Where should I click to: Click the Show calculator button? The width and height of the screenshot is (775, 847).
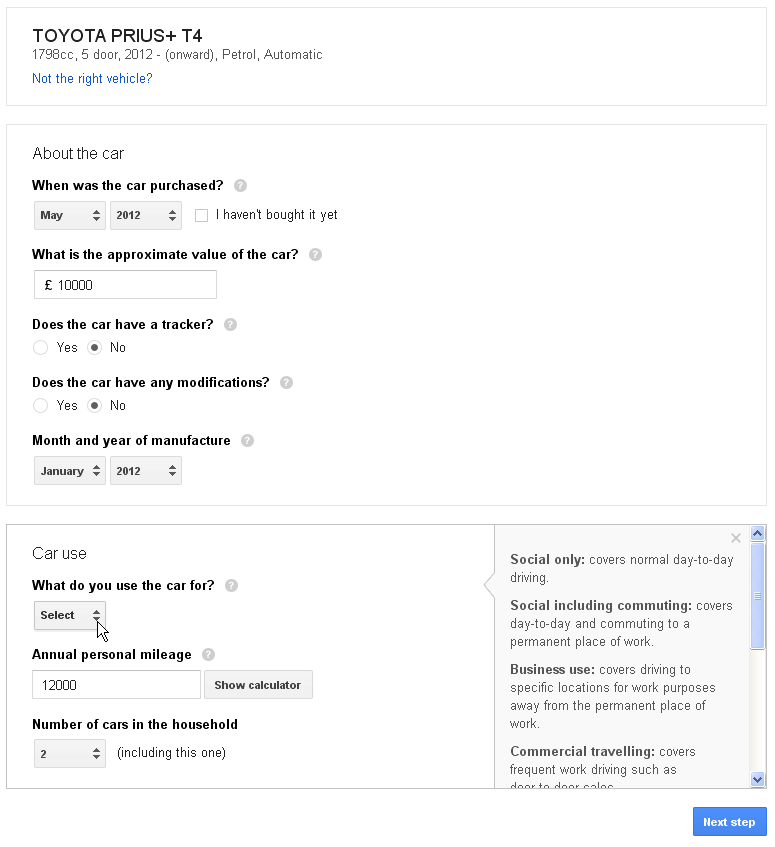(258, 685)
